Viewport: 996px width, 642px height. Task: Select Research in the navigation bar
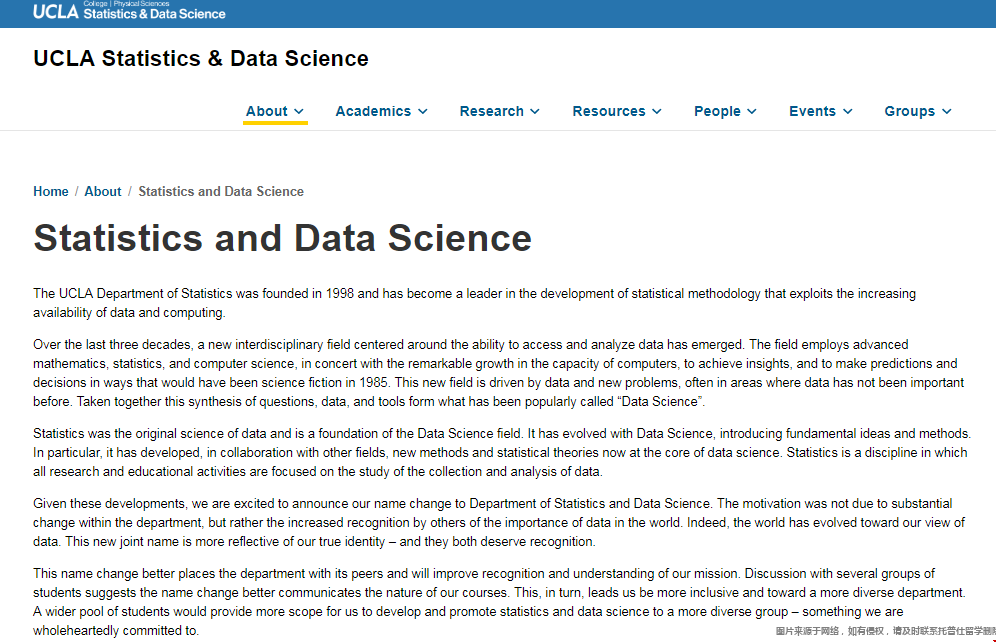[491, 111]
